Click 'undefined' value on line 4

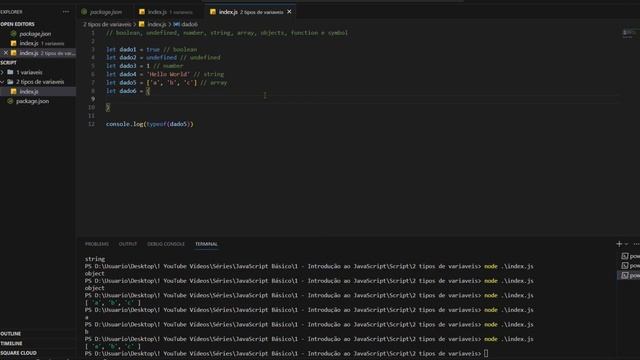pyautogui.click(x=162, y=58)
